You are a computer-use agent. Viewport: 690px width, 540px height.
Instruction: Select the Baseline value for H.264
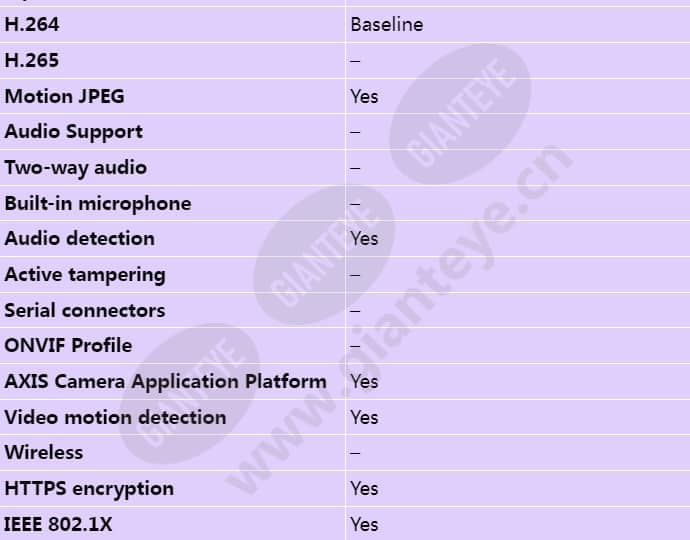387,25
